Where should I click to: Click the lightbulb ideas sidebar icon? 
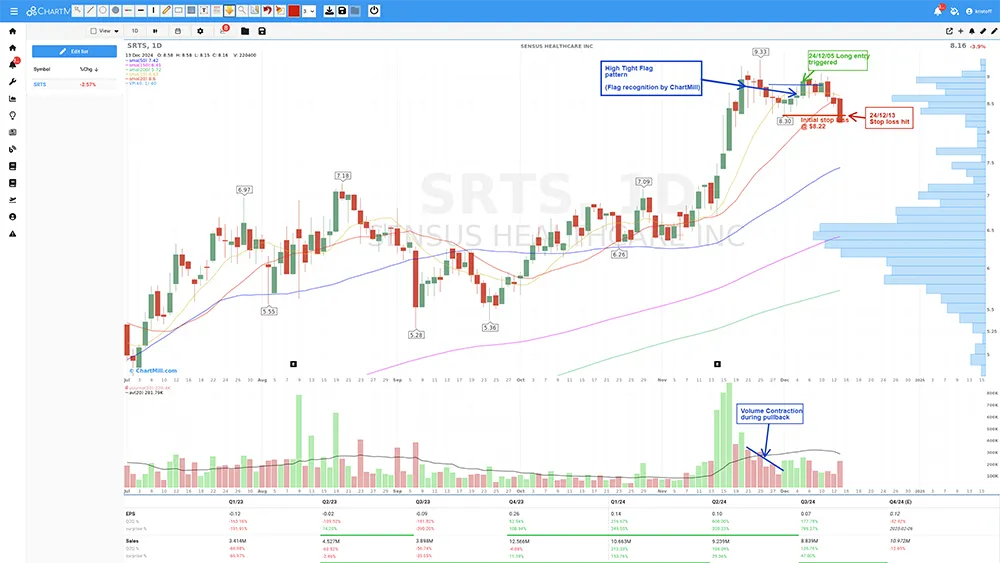pyautogui.click(x=12, y=115)
